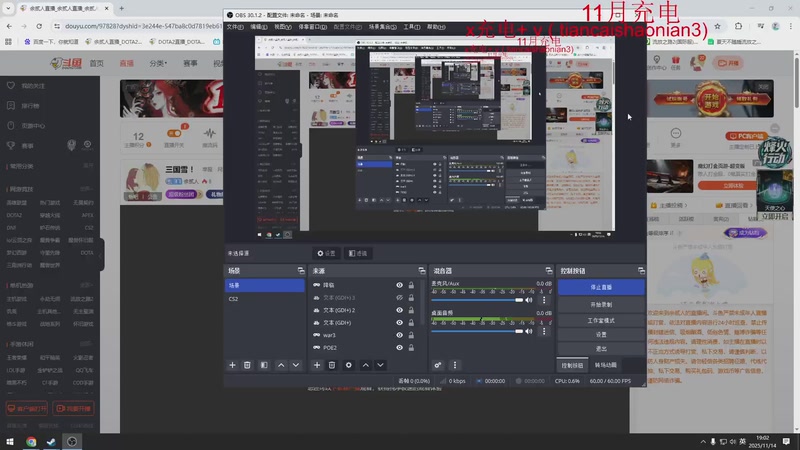The width and height of the screenshot is (800, 450).
Task: Open the Windows Start menu
Action: coord(9,442)
